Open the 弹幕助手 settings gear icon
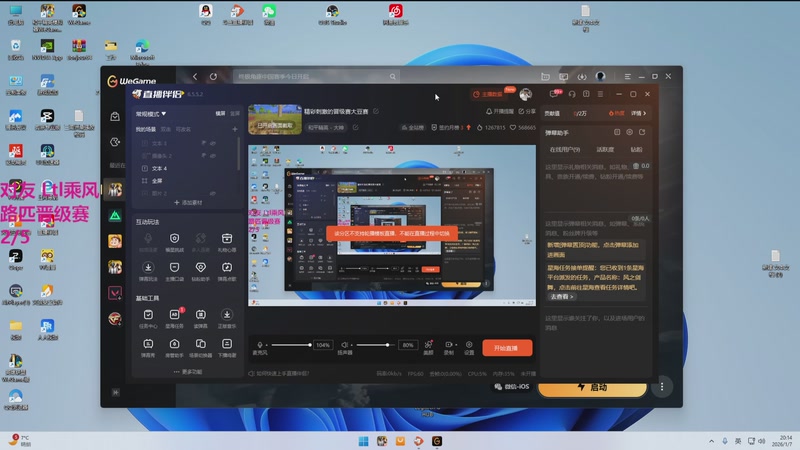800x450 pixels. 630,132
